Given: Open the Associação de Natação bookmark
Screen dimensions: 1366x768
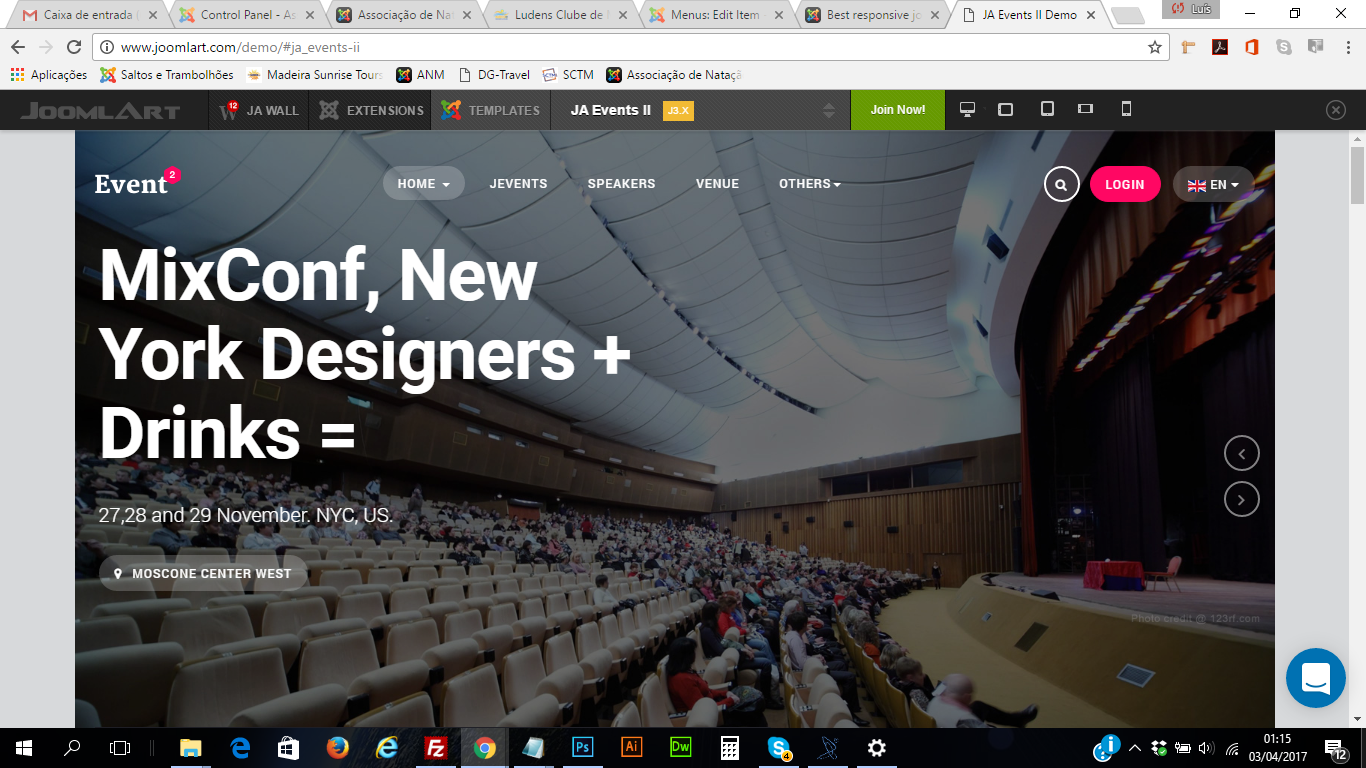Looking at the screenshot, I should (674, 75).
